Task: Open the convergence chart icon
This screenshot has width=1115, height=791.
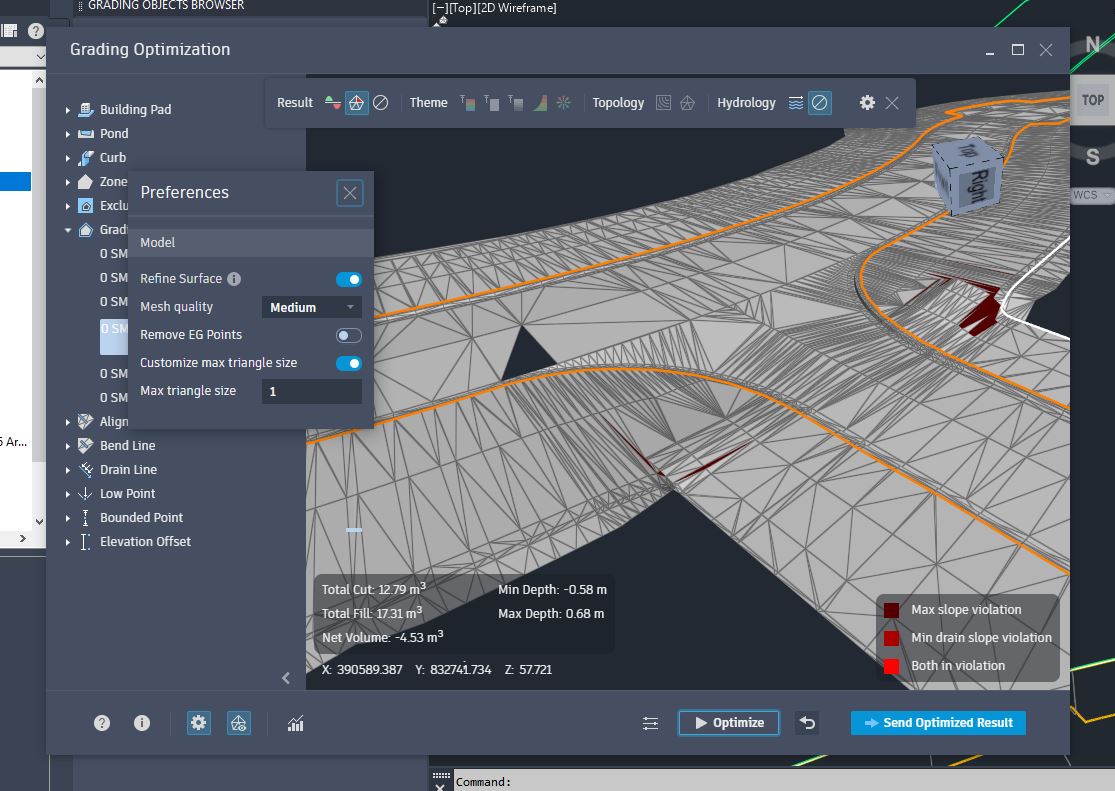Action: (295, 723)
